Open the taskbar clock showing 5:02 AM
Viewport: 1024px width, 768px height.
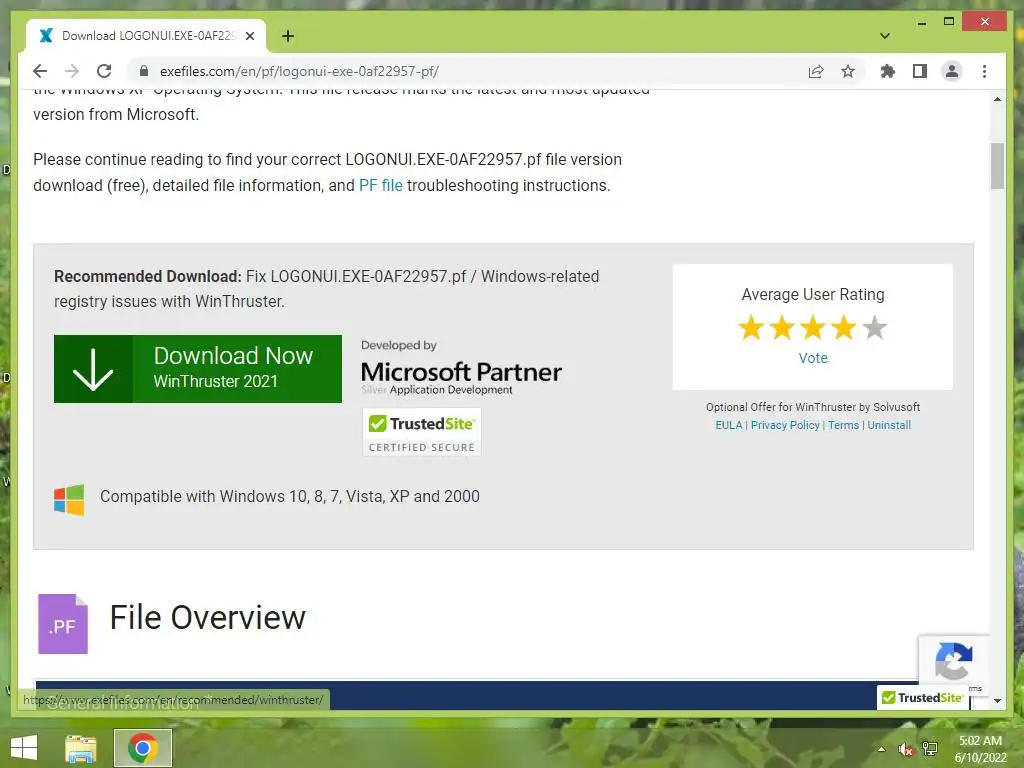980,749
